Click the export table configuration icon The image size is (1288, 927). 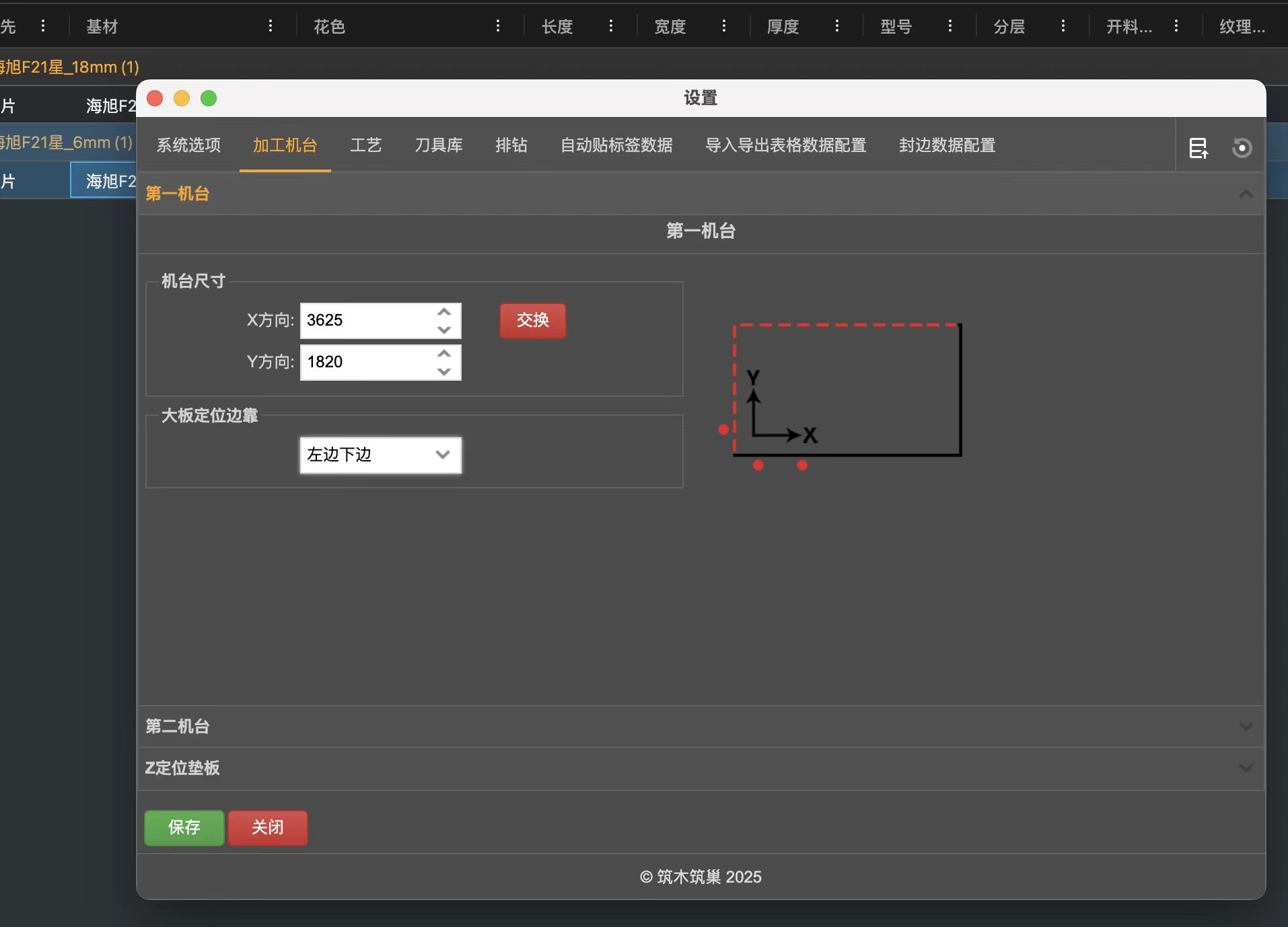(x=1199, y=147)
